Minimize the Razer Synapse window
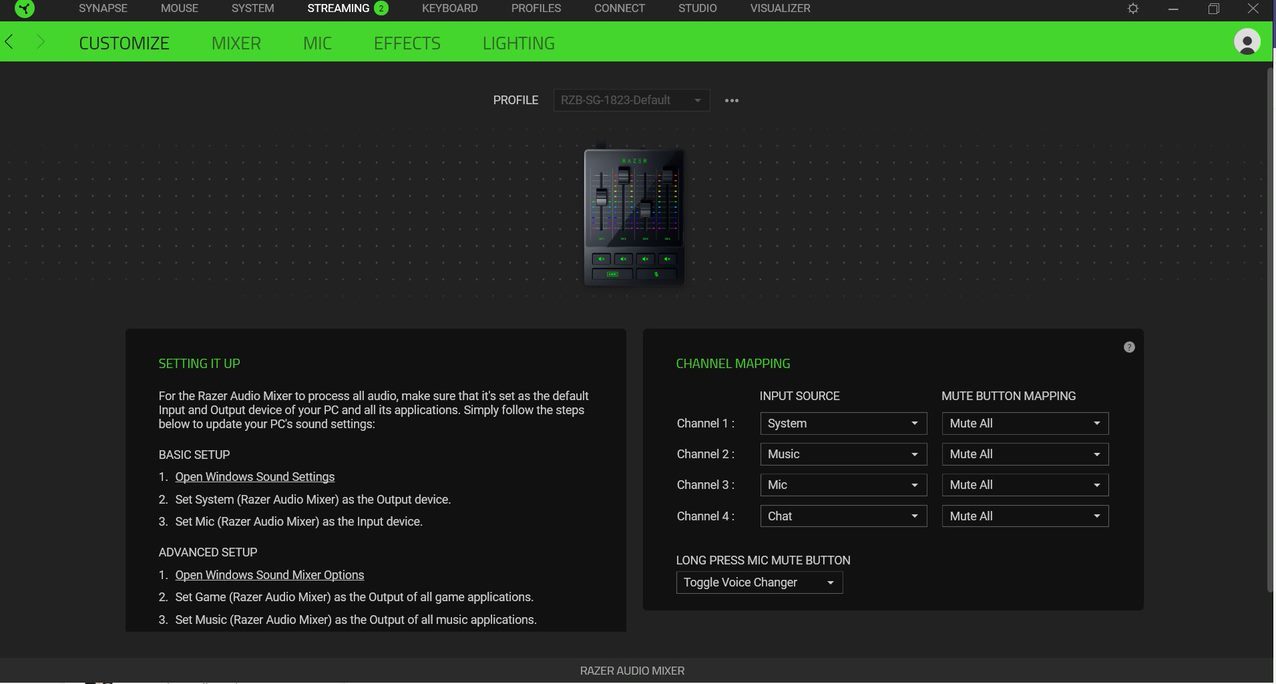 coord(1173,8)
